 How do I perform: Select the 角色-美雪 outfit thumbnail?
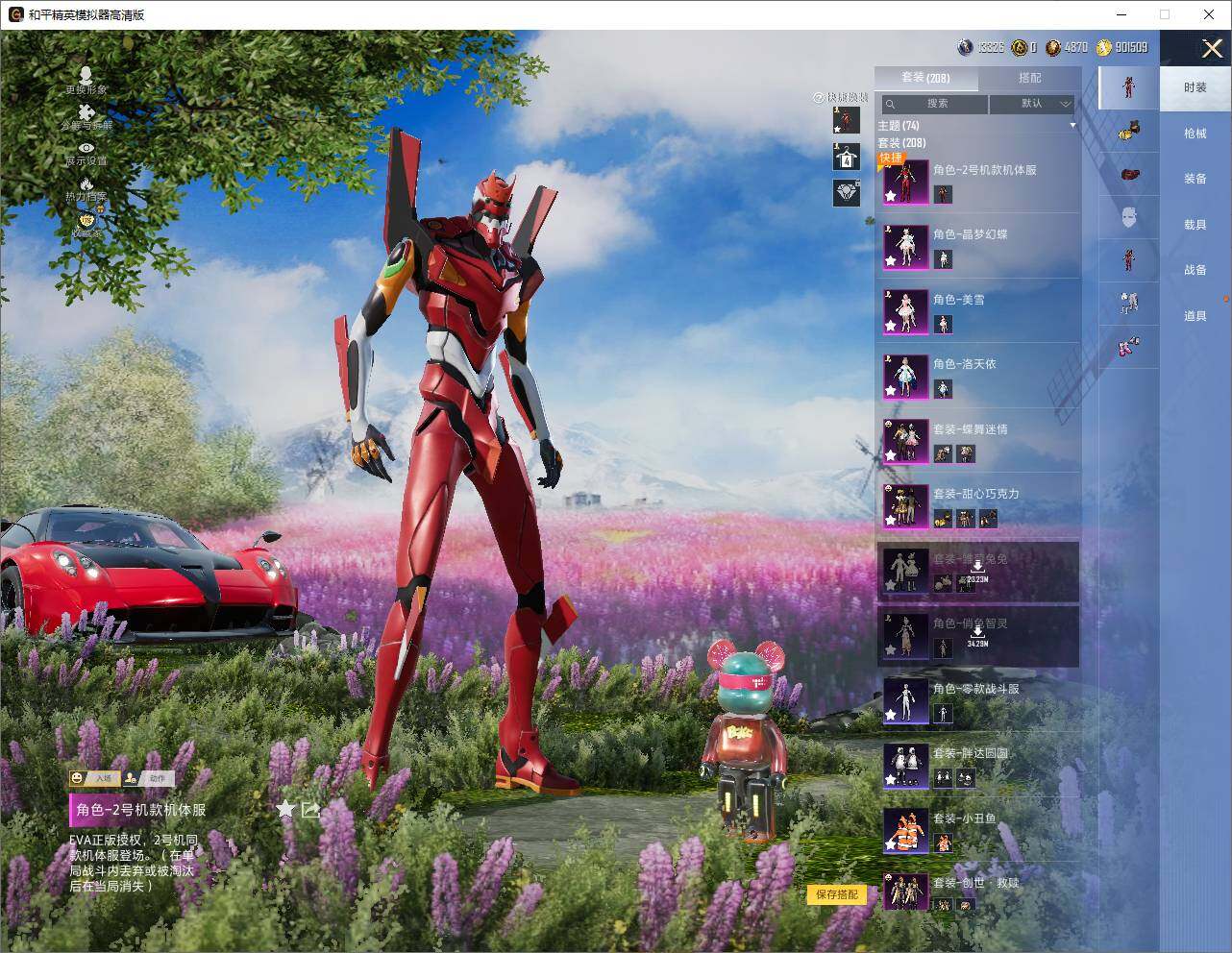click(905, 311)
